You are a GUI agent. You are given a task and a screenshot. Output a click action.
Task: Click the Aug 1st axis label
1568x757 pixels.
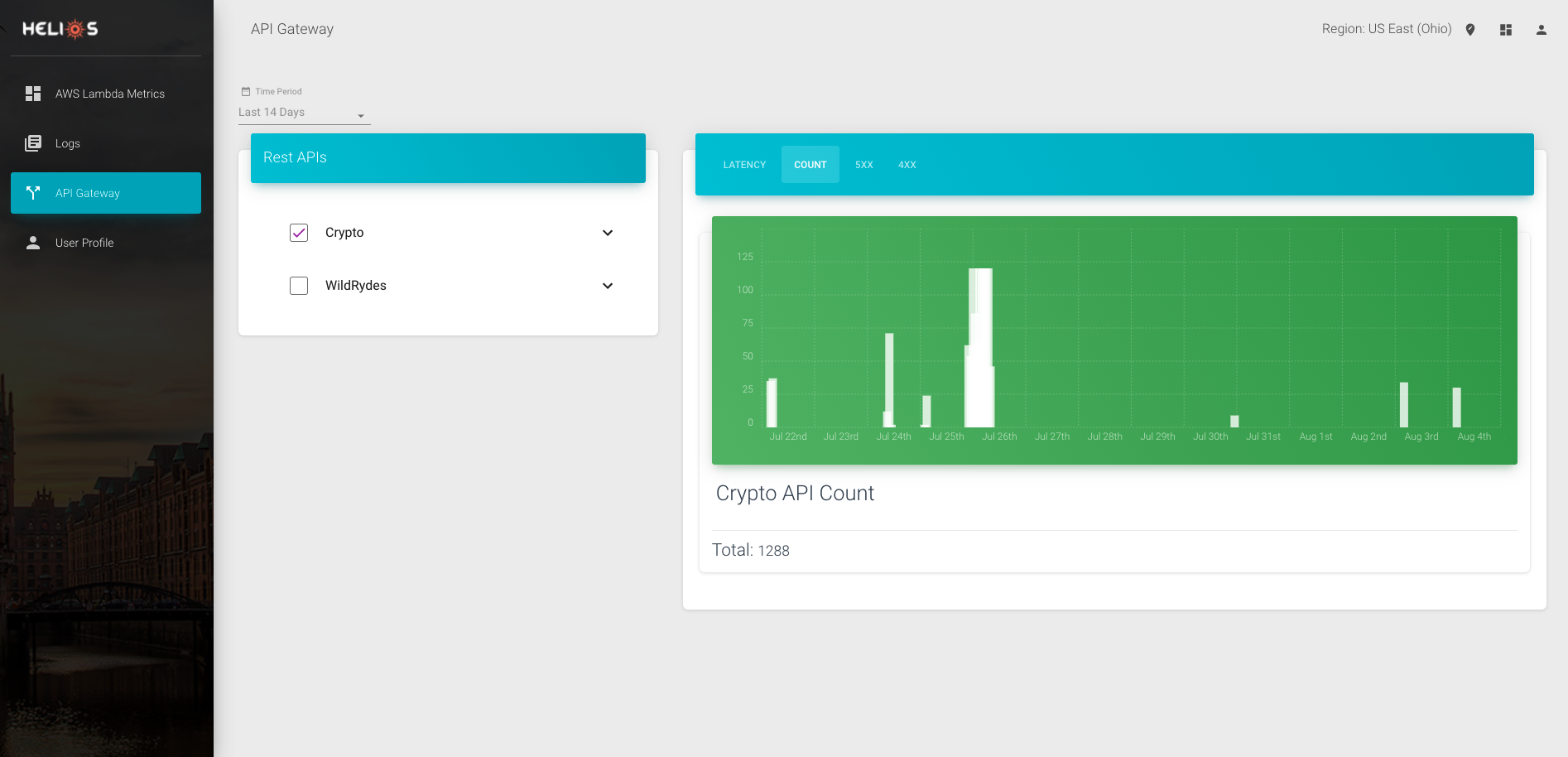[1316, 436]
